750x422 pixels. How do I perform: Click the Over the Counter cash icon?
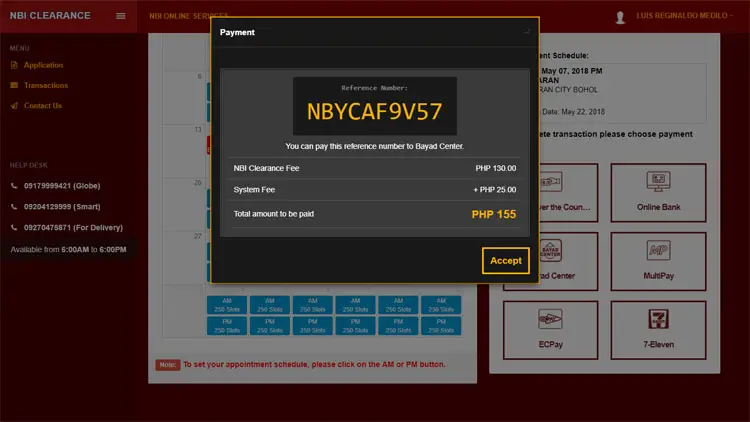[551, 181]
